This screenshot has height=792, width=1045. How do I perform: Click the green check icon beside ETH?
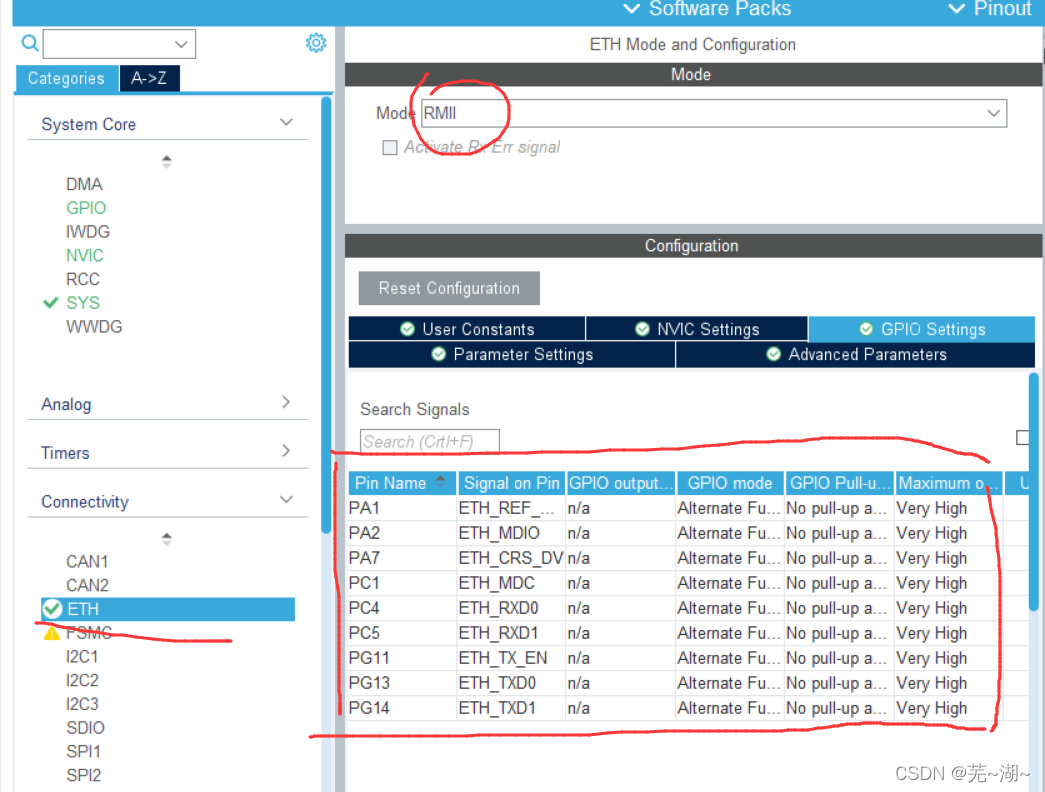51,609
